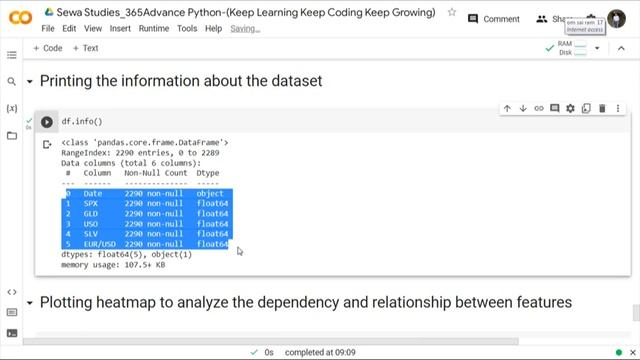Open the View menu
This screenshot has height=360, width=640.
tap(93, 29)
